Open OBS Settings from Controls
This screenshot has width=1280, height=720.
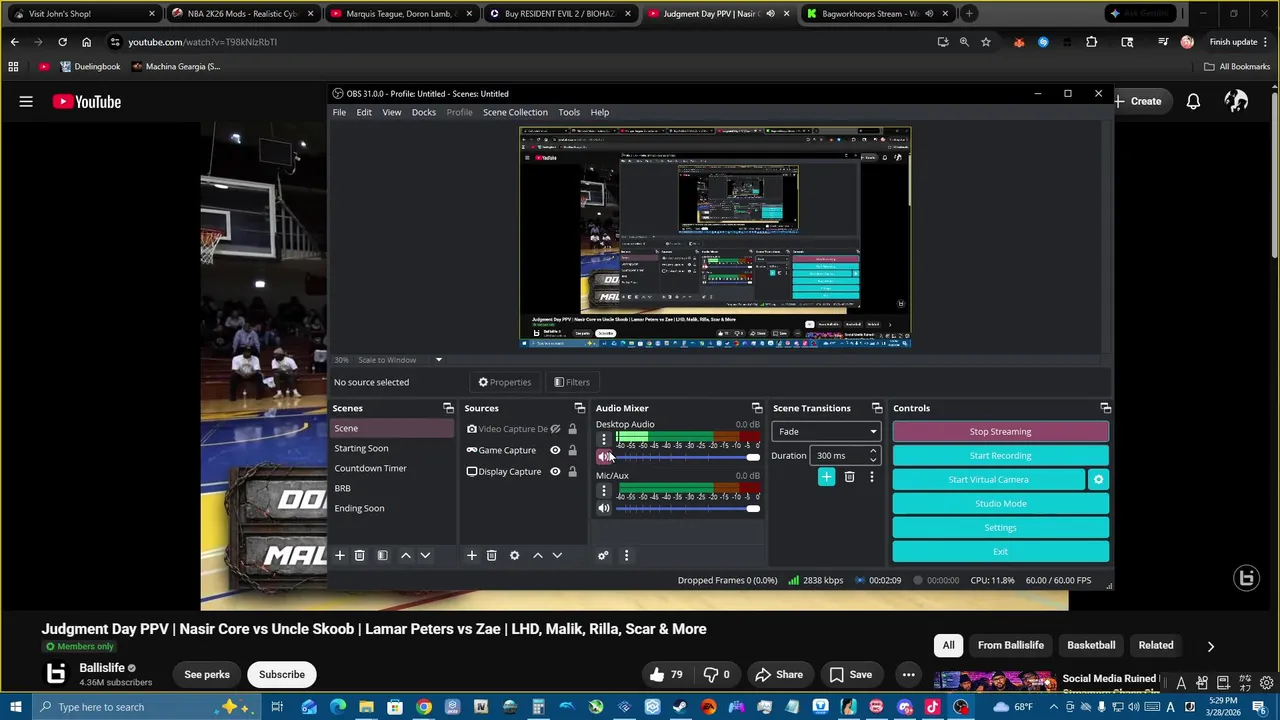(x=1000, y=527)
